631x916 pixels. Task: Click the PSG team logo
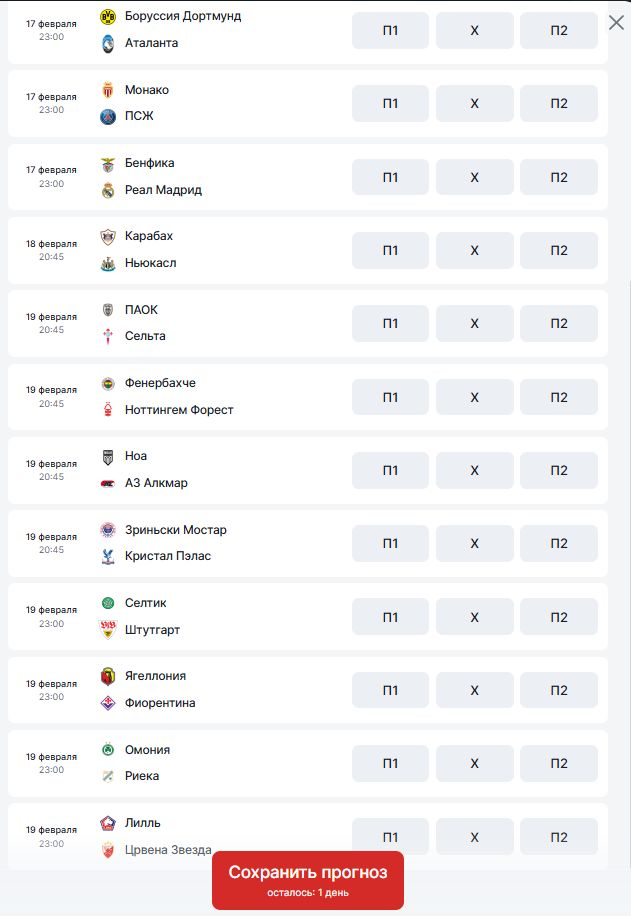[x=108, y=116]
